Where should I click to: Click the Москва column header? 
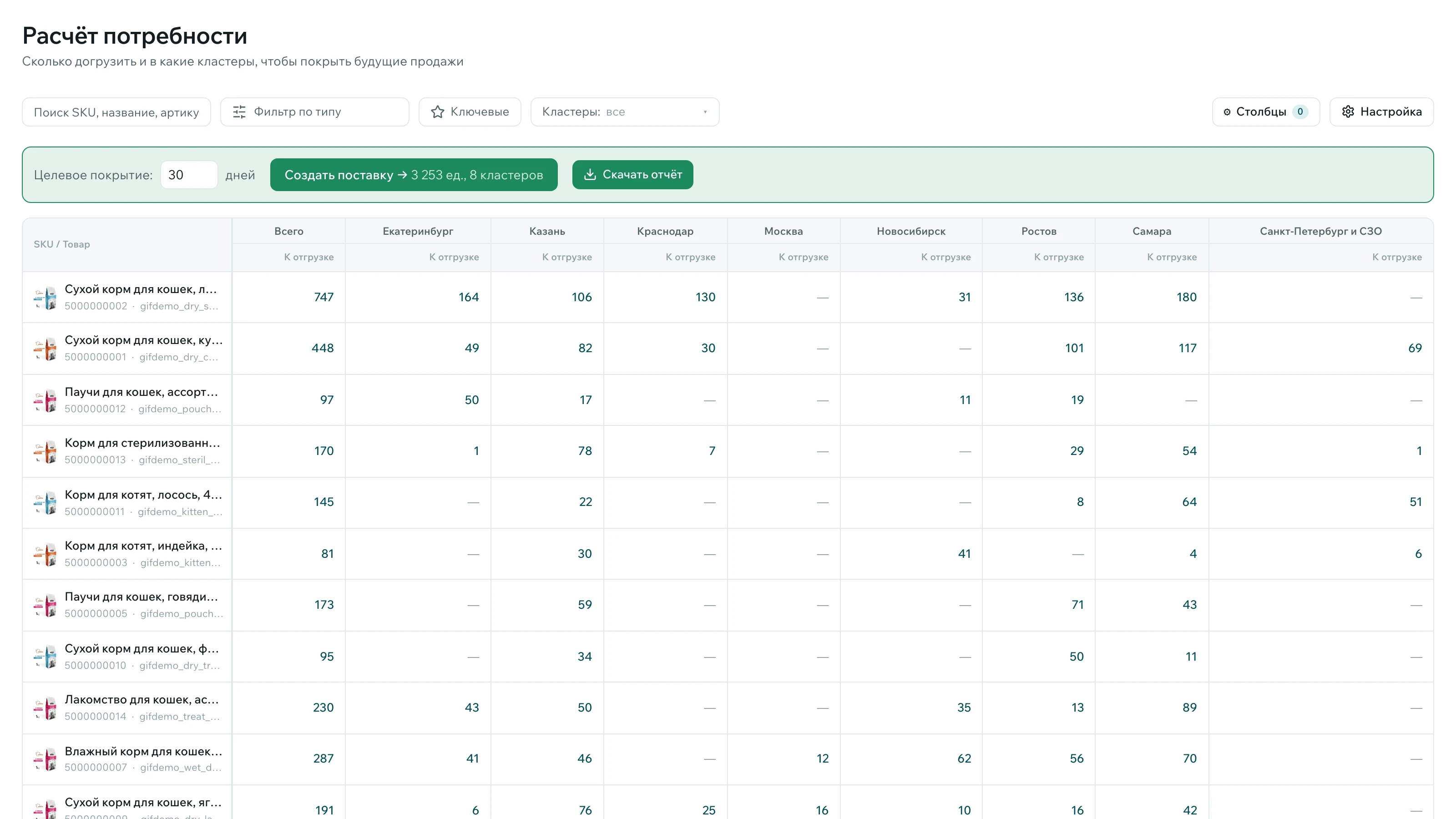(784, 231)
